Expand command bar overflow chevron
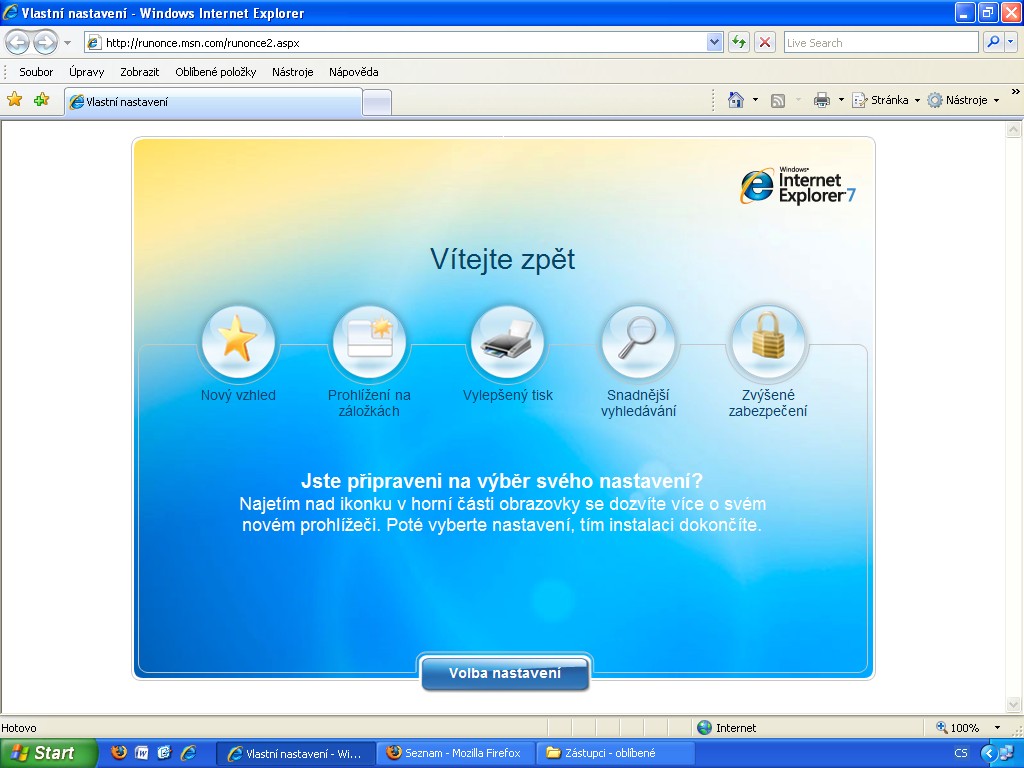This screenshot has height=768, width=1024. [x=1016, y=91]
